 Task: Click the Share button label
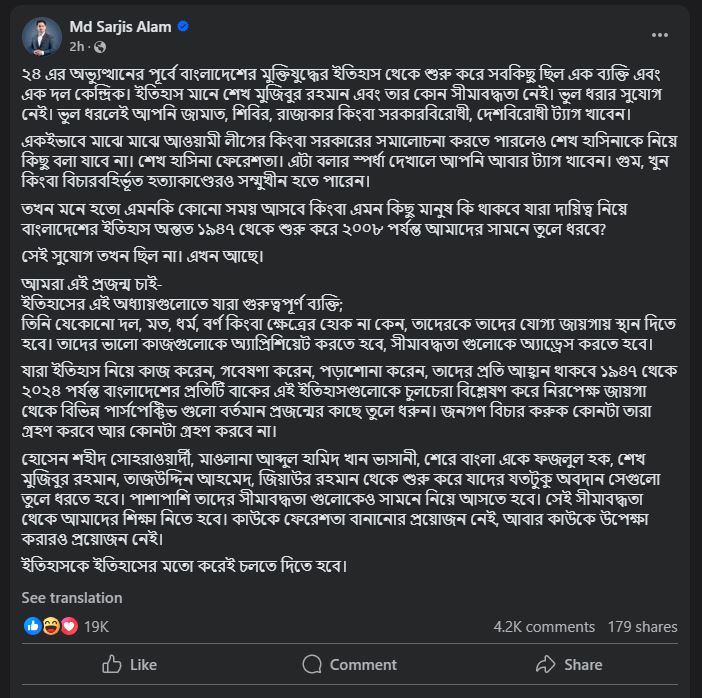click(583, 664)
